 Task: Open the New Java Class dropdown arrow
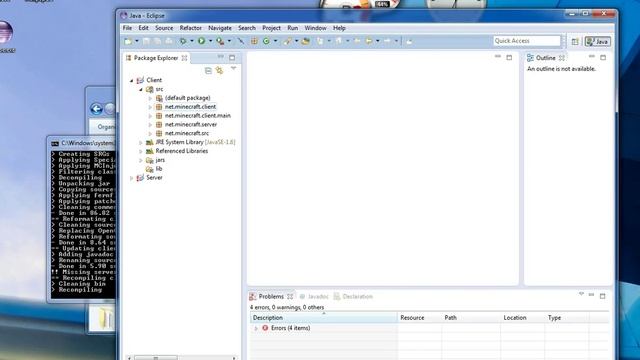275,41
